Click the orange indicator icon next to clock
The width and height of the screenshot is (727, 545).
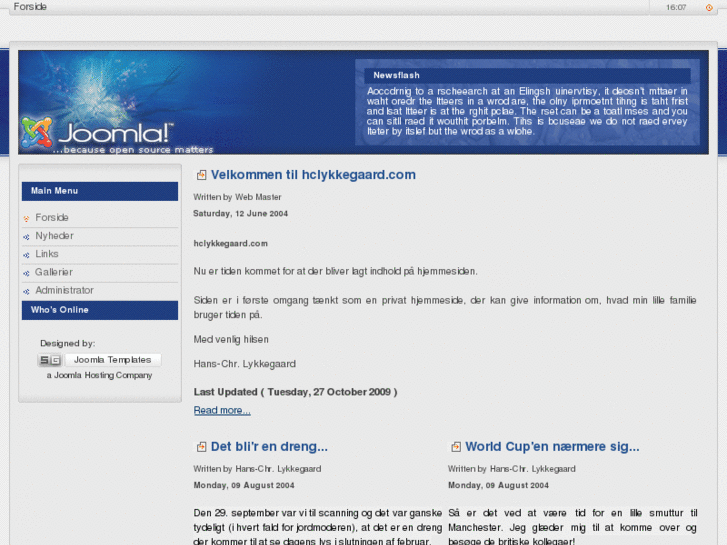coord(709,7)
